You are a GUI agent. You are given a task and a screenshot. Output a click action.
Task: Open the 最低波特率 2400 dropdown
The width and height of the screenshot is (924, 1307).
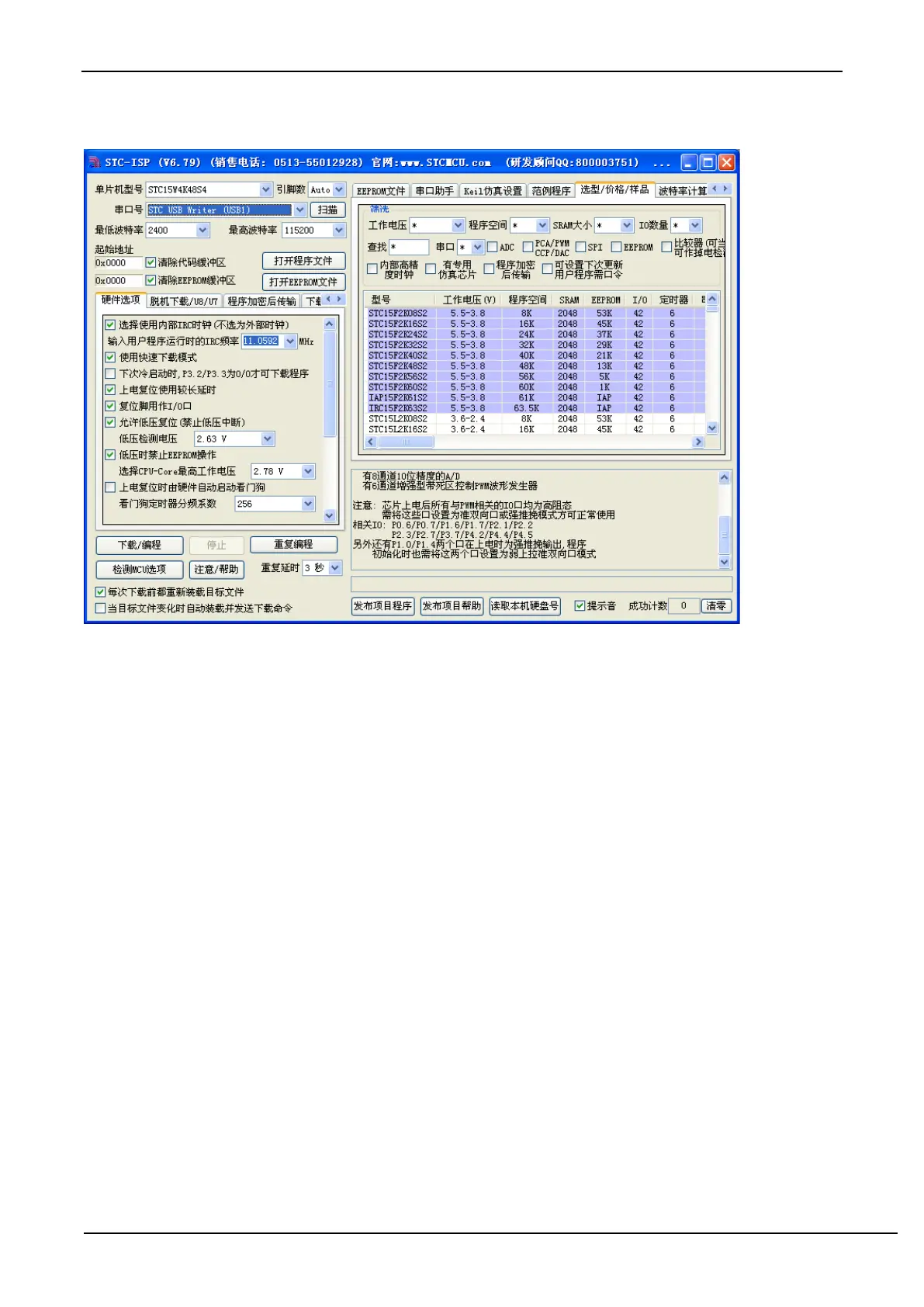[x=202, y=230]
